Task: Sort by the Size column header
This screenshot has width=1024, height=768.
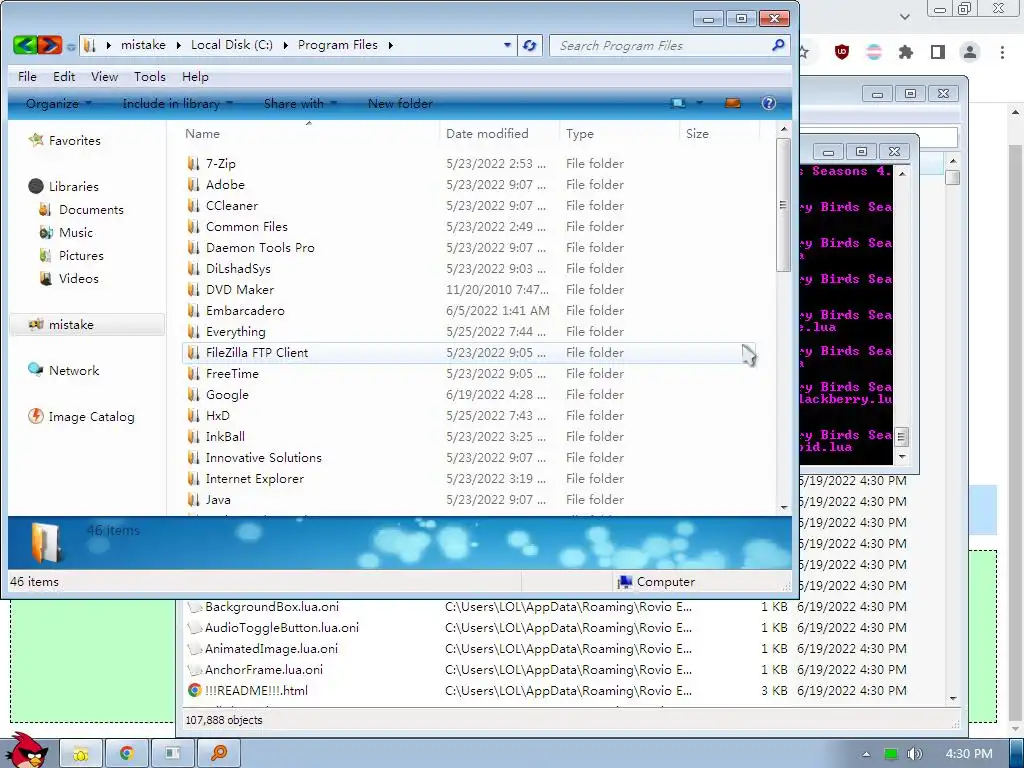Action: (x=720, y=133)
